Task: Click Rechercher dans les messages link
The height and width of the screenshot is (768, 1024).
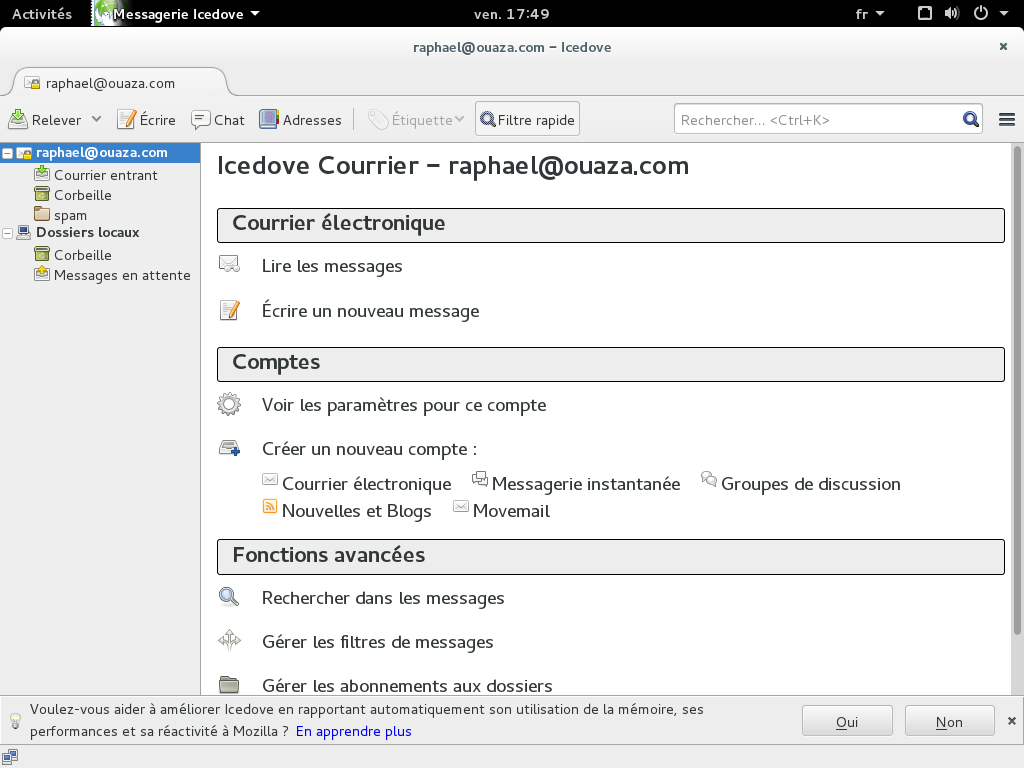Action: (x=383, y=598)
